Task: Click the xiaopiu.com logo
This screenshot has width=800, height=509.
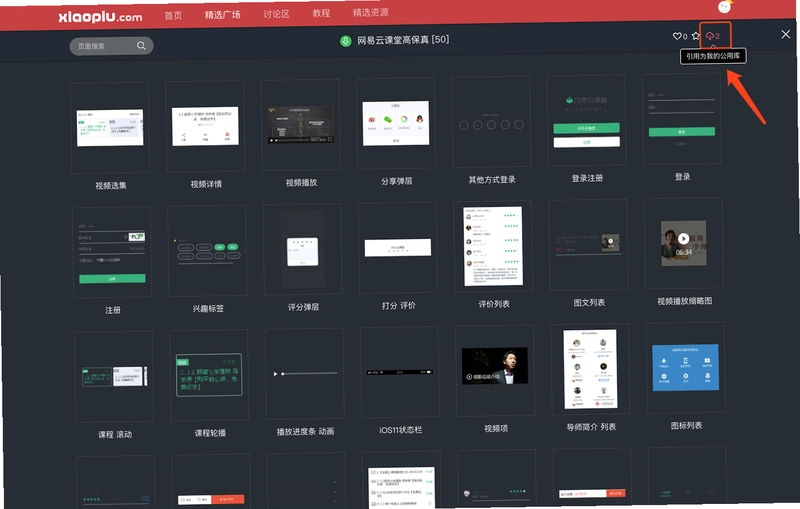Action: pos(101,17)
